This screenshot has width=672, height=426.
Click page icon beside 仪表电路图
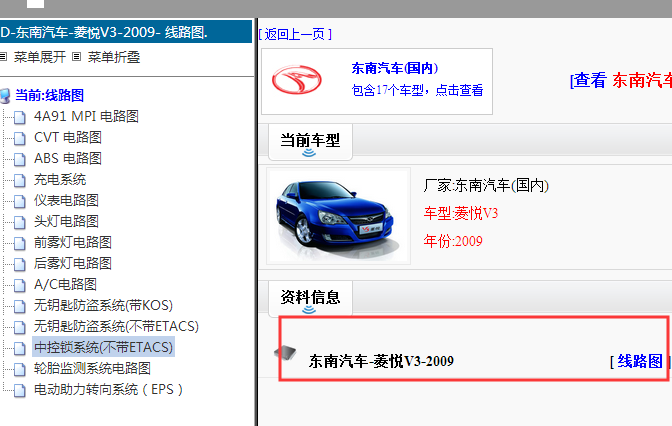point(20,201)
